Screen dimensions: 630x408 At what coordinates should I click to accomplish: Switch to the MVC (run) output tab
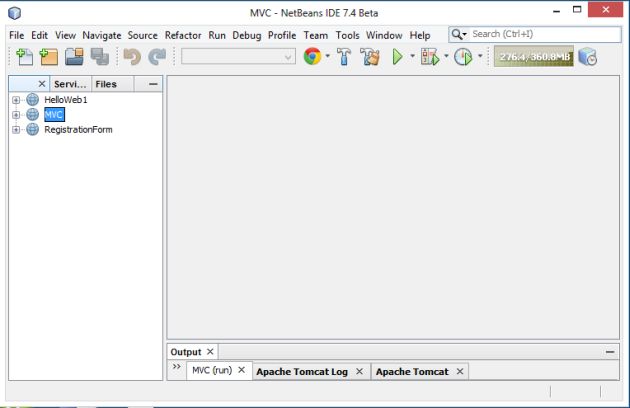(212, 370)
